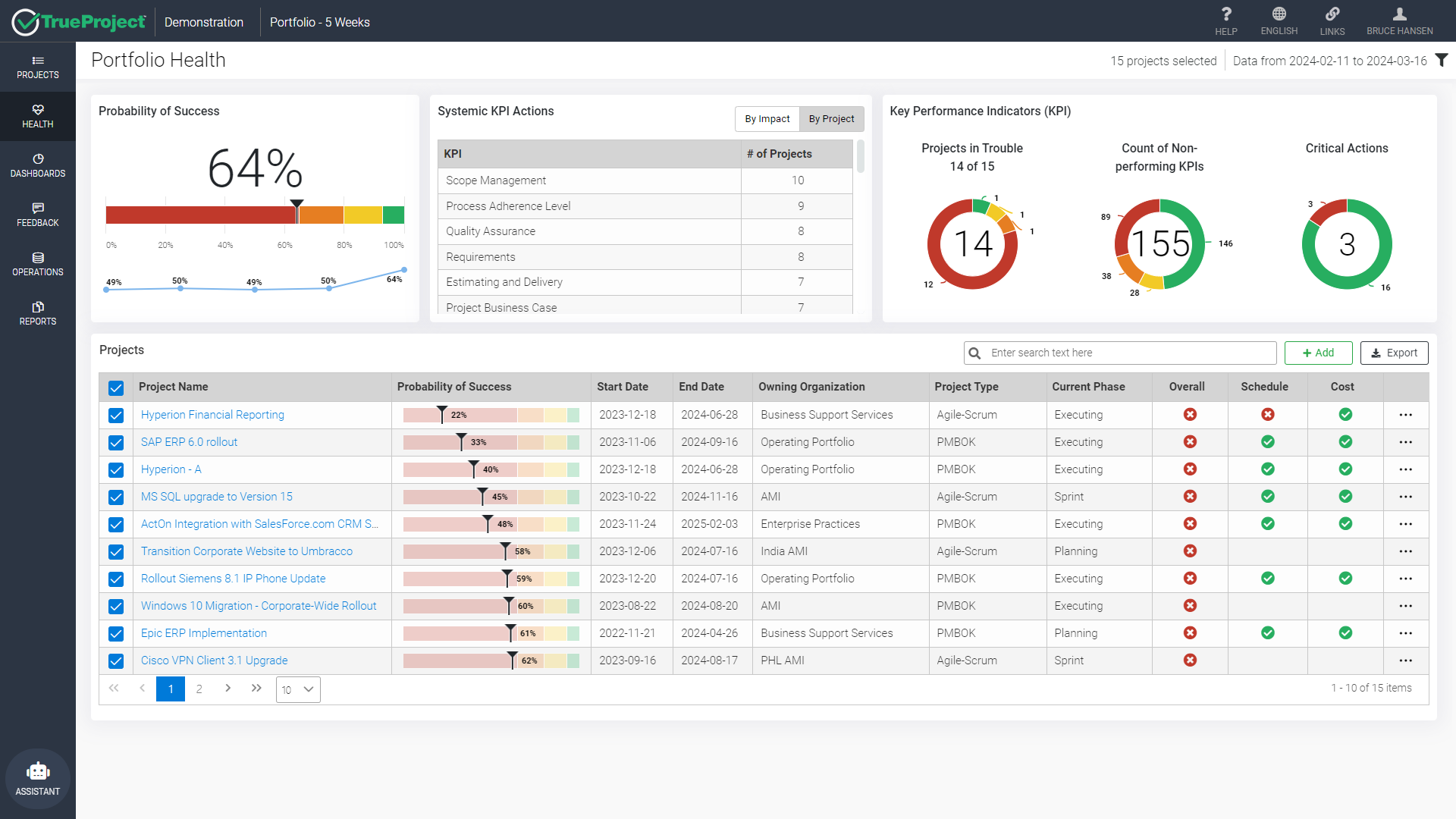Select the Demonstration menu item
This screenshot has height=819, width=1456.
205,21
